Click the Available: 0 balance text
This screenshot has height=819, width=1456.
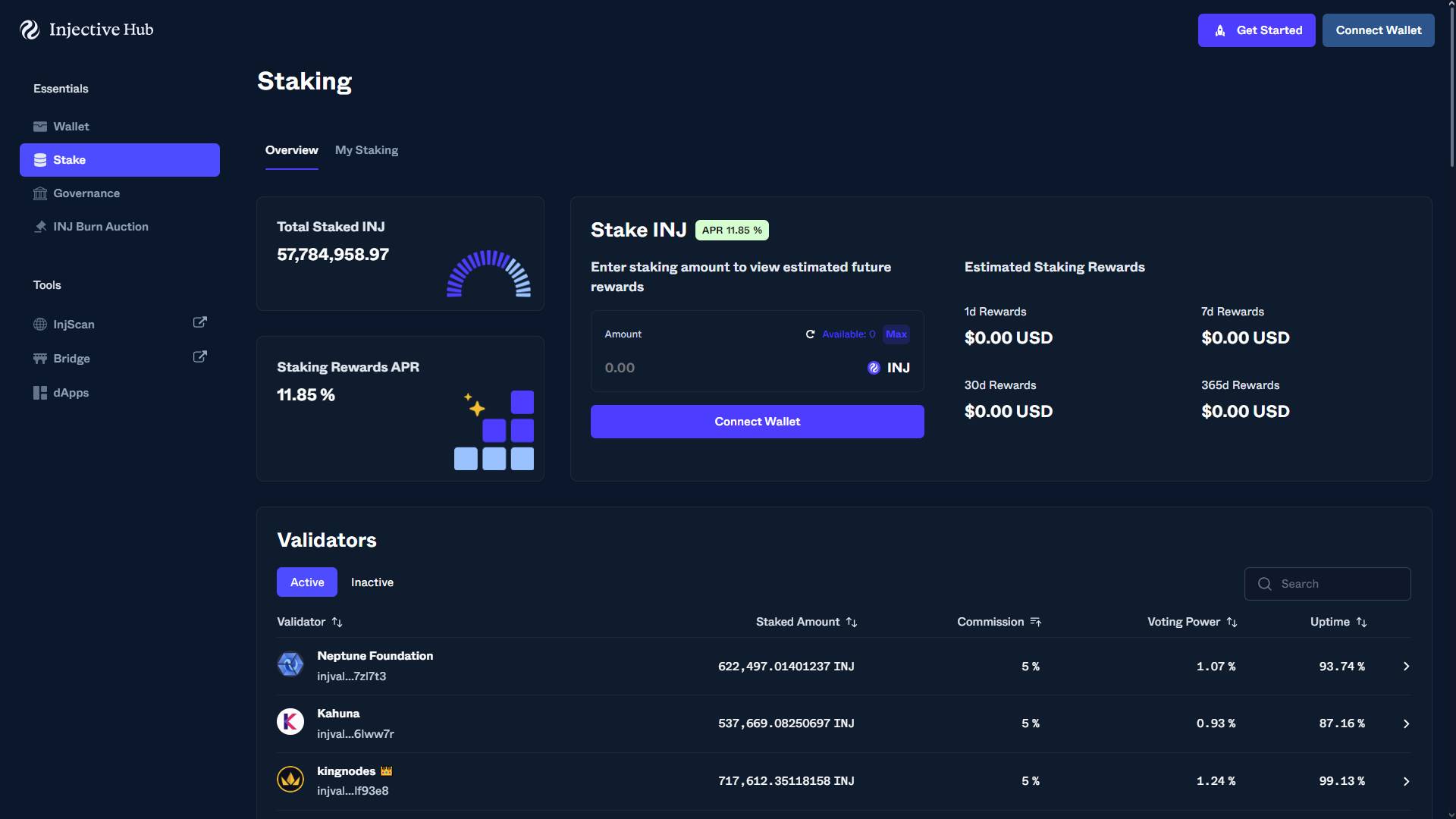tap(849, 334)
